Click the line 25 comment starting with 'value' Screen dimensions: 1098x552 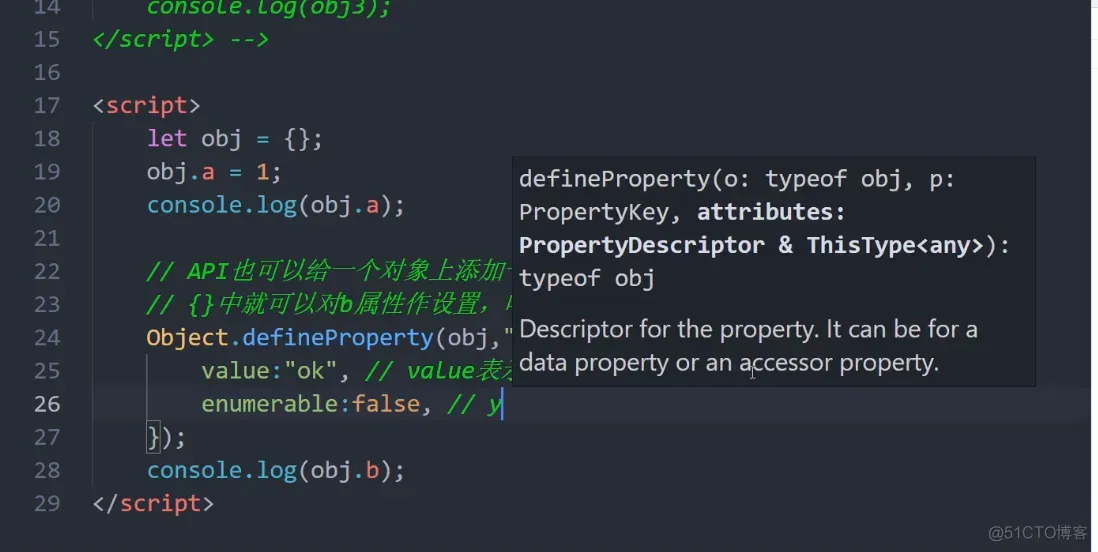point(439,371)
